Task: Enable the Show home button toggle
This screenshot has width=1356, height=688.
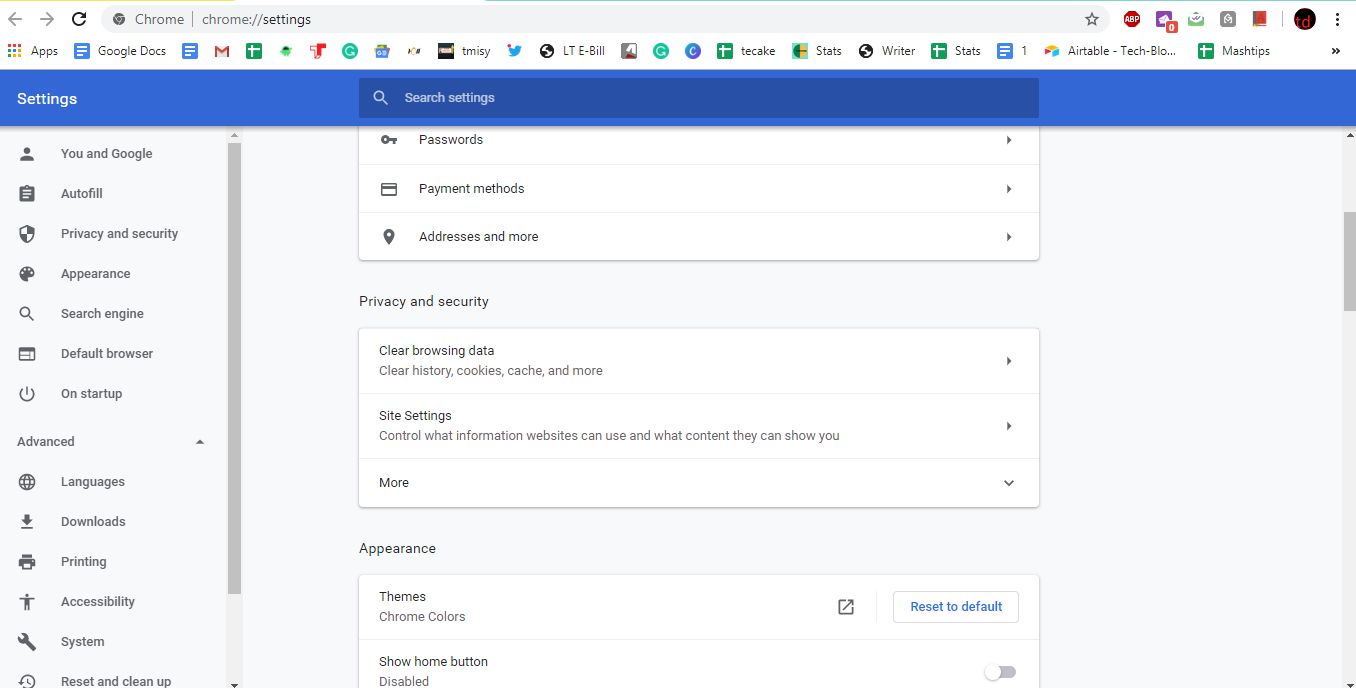Action: click(x=1000, y=672)
